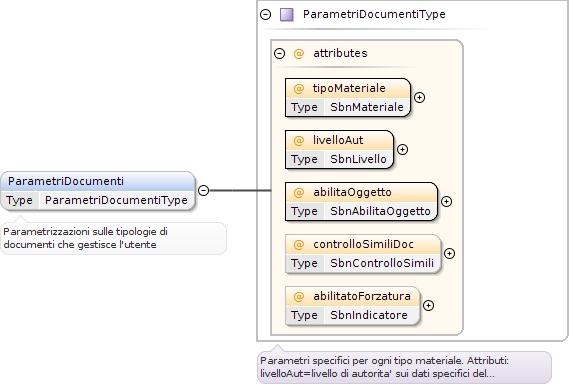Image resolution: width=570 pixels, height=387 pixels.
Task: Expand the tipoMateriale attribute details
Action: click(420, 97)
